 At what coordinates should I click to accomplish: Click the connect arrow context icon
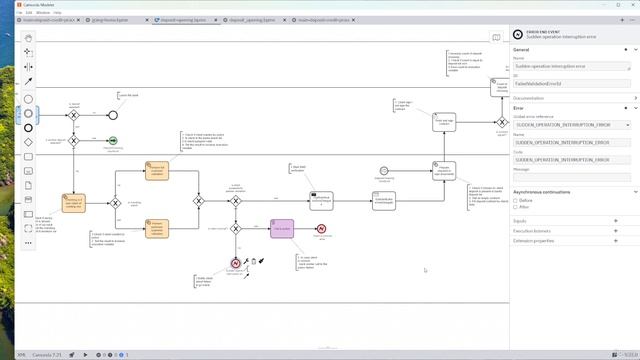[246, 276]
